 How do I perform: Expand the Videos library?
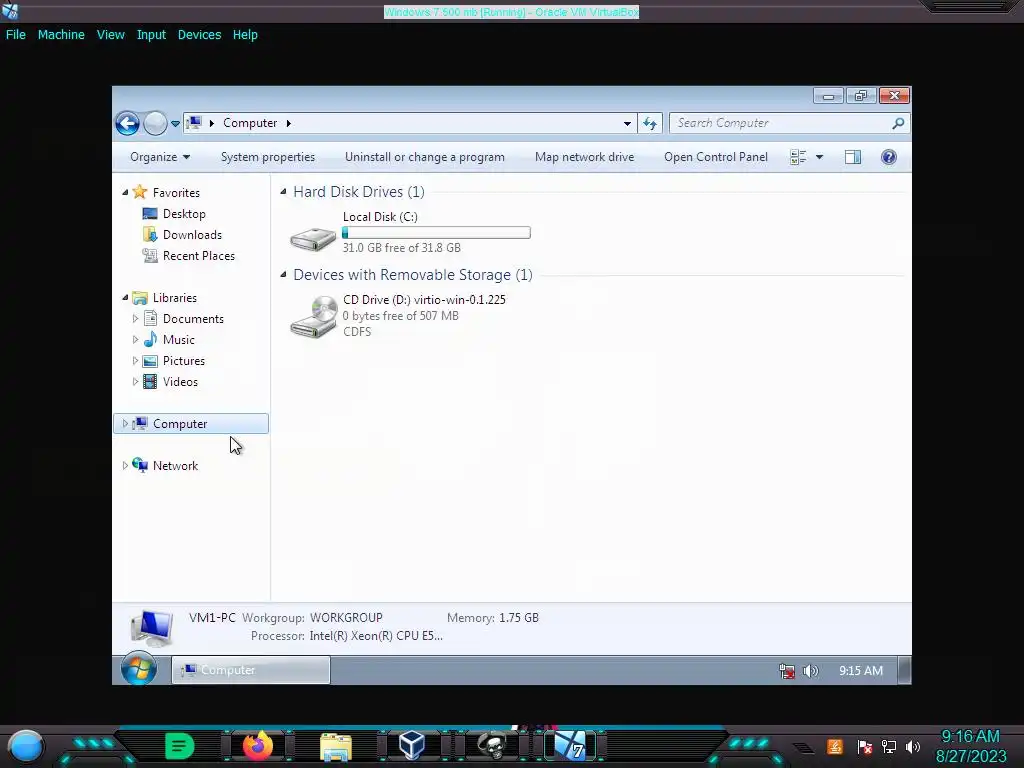pyautogui.click(x=135, y=381)
